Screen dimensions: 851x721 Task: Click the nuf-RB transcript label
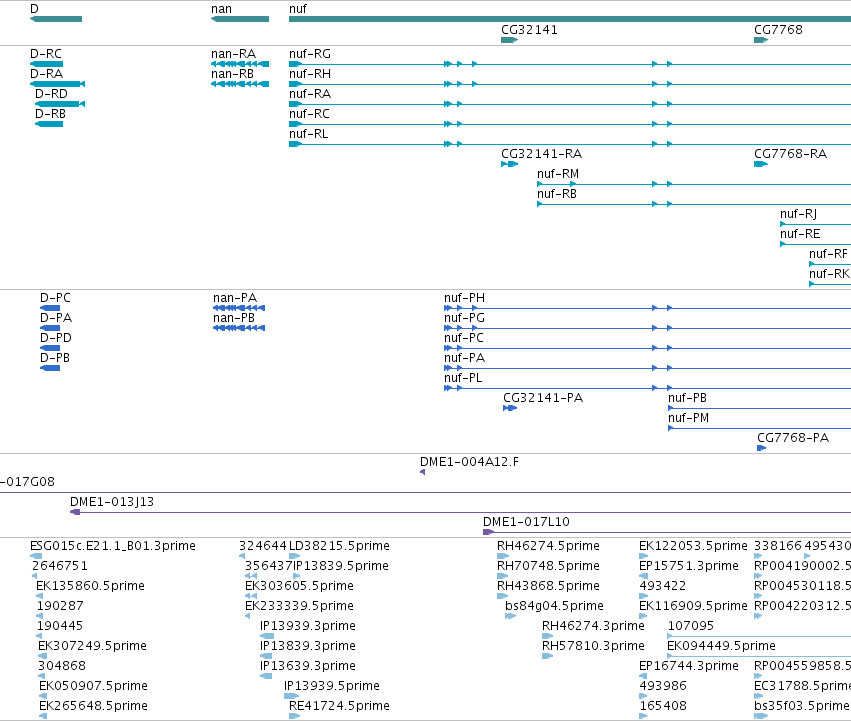click(557, 194)
